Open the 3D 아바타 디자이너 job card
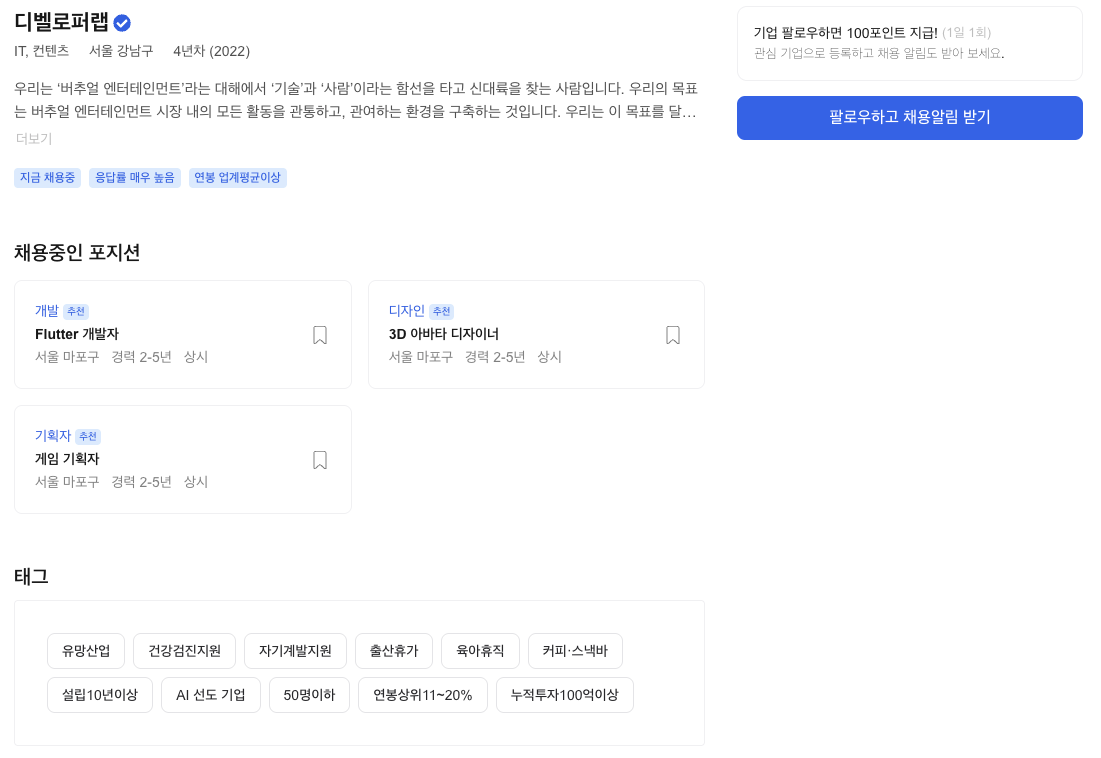The image size is (1101, 758). pos(536,334)
